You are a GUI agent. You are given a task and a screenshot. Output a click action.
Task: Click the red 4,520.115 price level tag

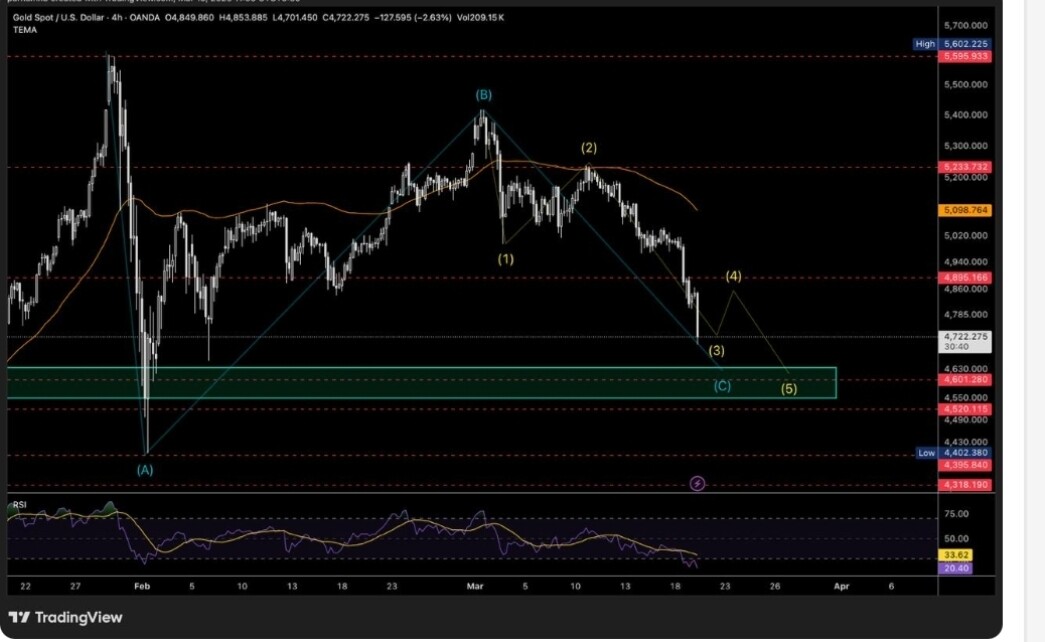(965, 409)
